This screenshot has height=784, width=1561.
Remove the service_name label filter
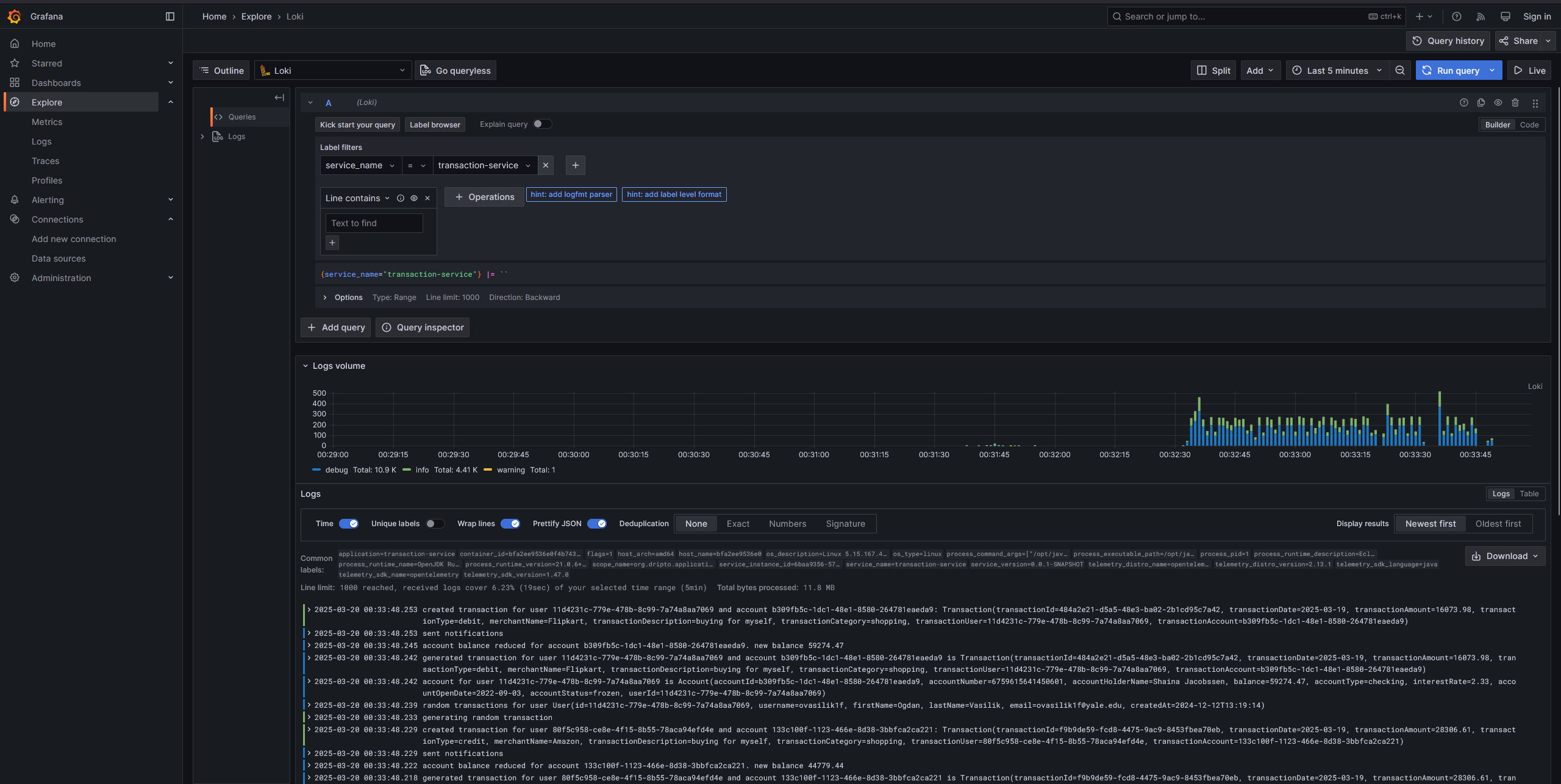[546, 165]
